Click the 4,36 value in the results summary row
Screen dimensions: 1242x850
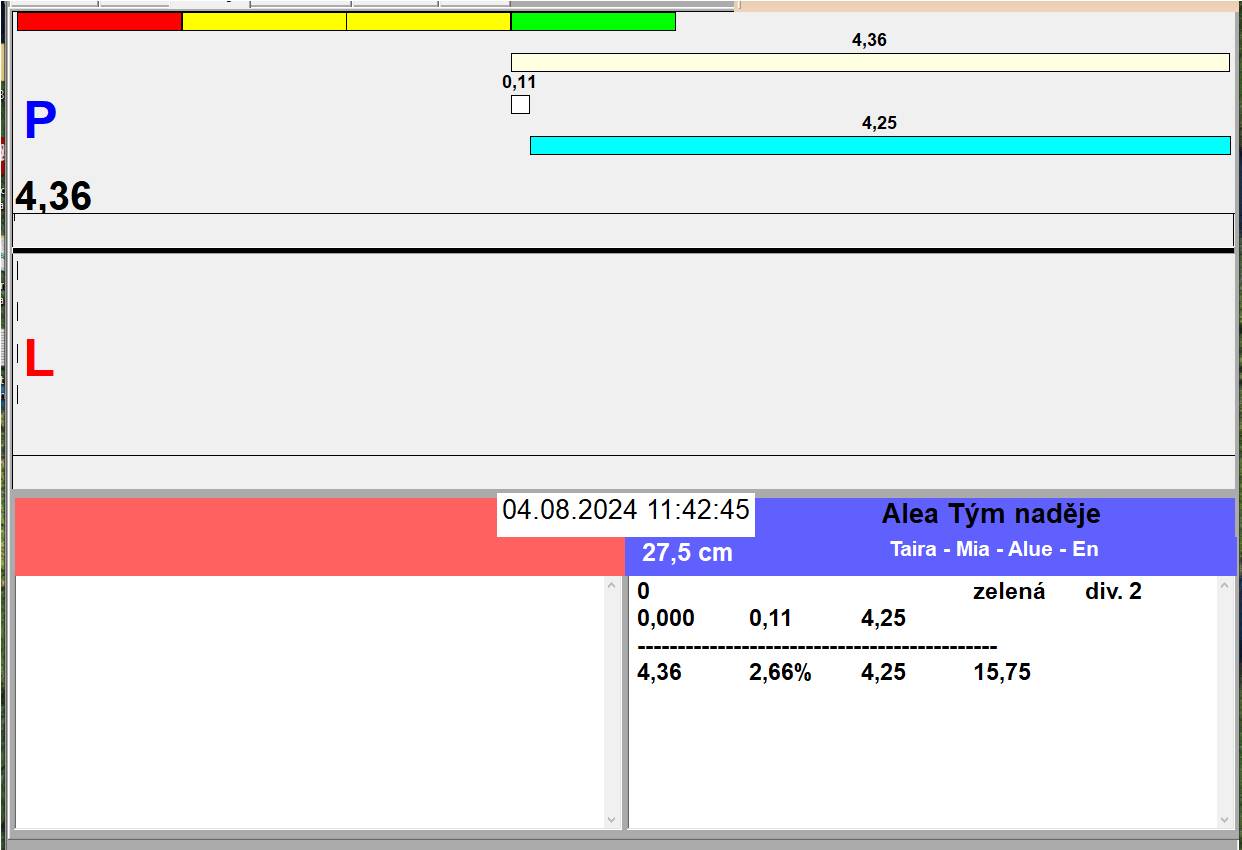click(x=659, y=672)
